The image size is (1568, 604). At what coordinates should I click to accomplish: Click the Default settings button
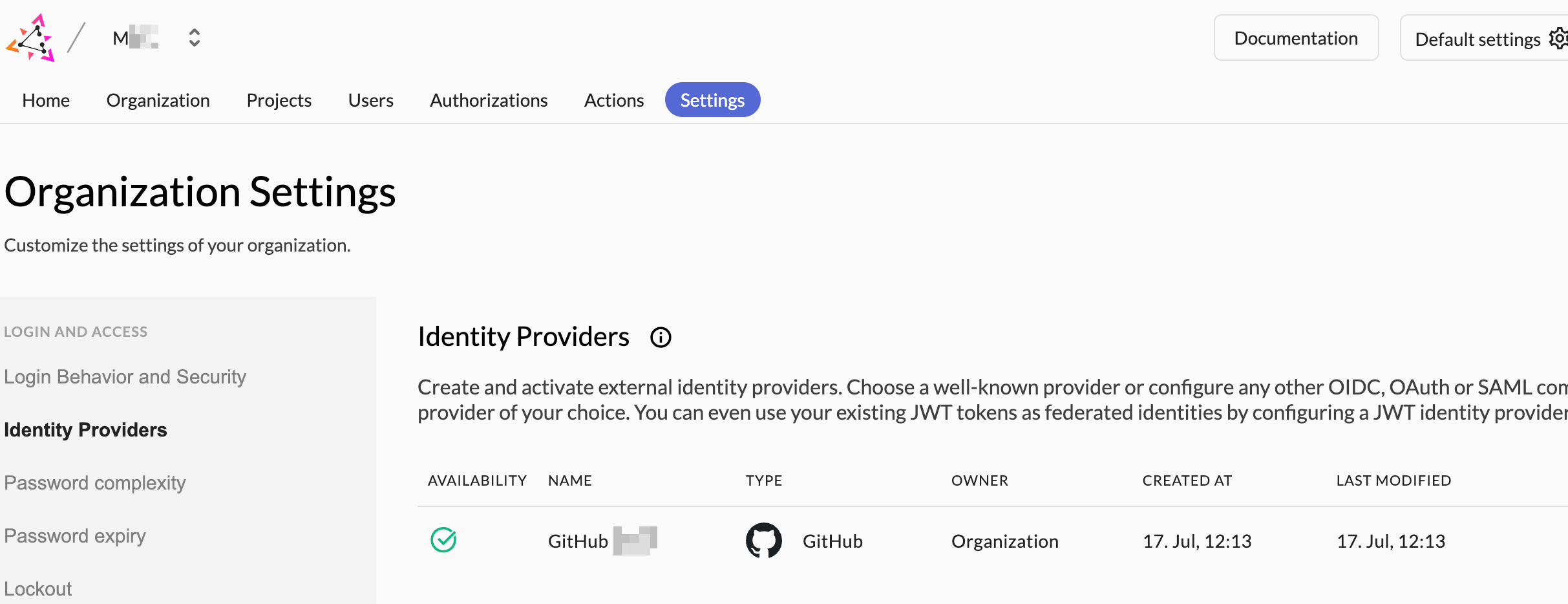coord(1484,38)
